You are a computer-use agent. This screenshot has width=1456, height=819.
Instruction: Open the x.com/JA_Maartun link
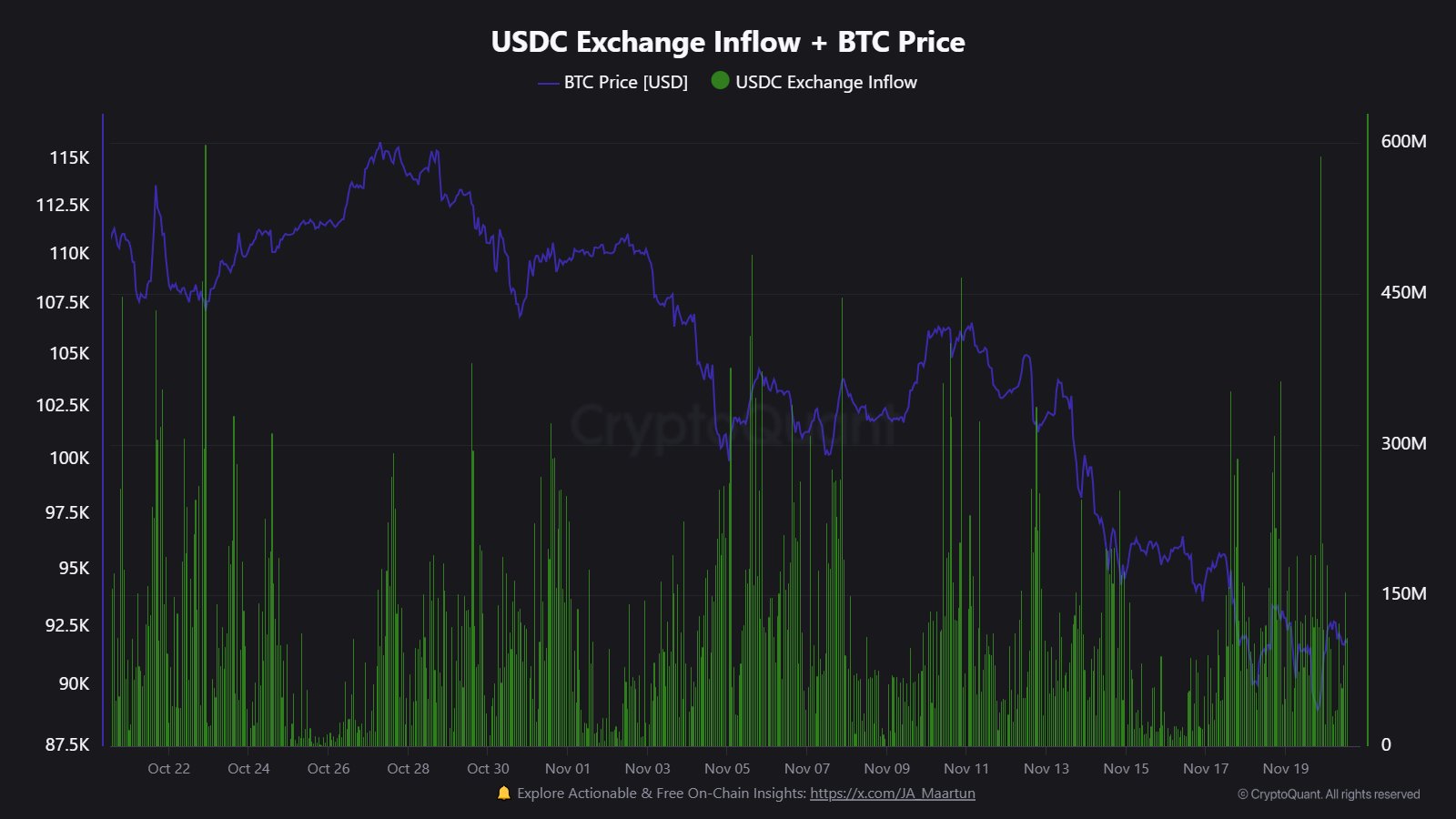(892, 794)
